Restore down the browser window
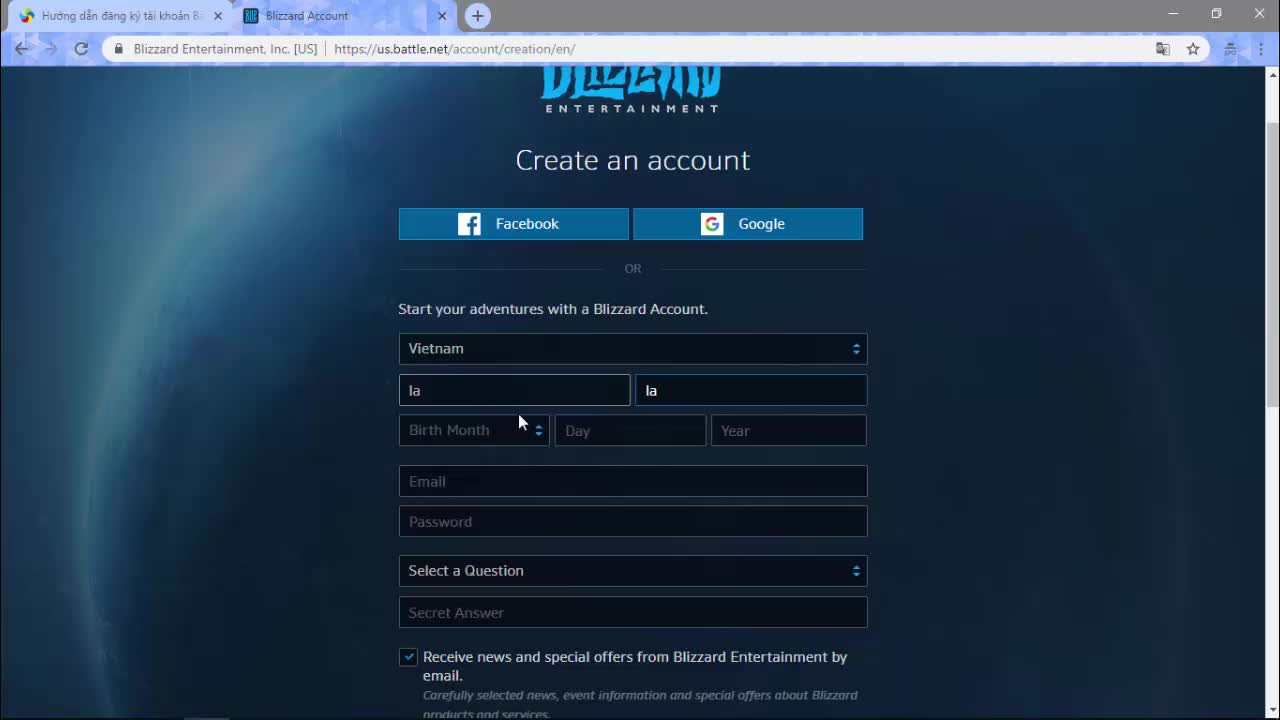Viewport: 1280px width, 720px height. pyautogui.click(x=1216, y=14)
